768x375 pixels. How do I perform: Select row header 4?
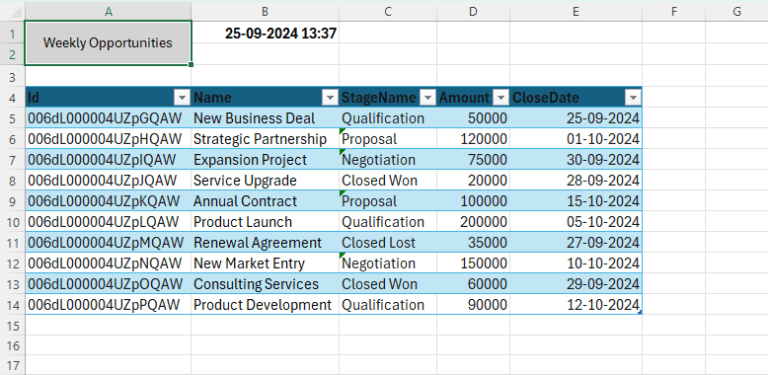pos(13,97)
